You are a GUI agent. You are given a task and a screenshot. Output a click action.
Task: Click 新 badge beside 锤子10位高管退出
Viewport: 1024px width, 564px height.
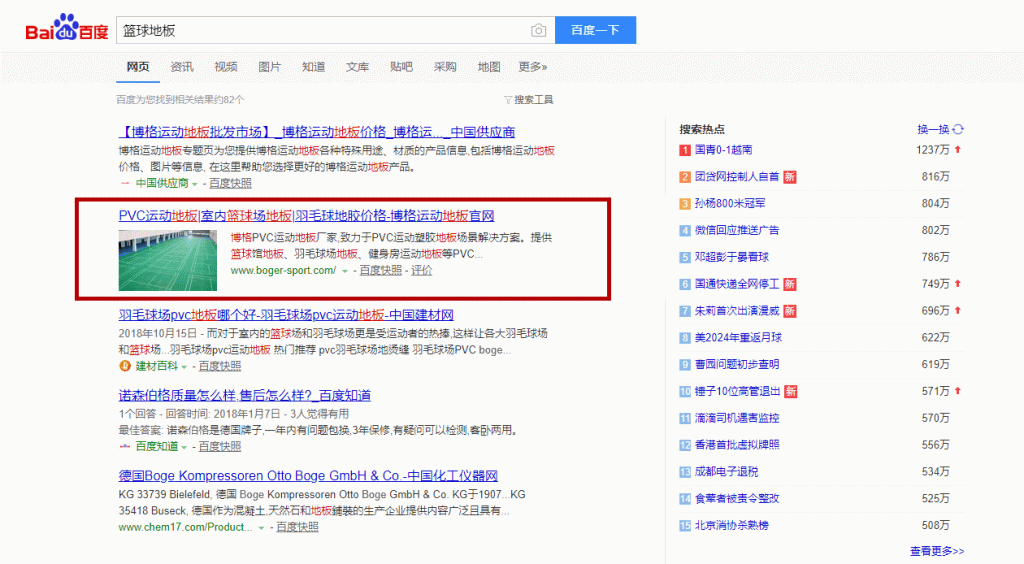click(790, 392)
